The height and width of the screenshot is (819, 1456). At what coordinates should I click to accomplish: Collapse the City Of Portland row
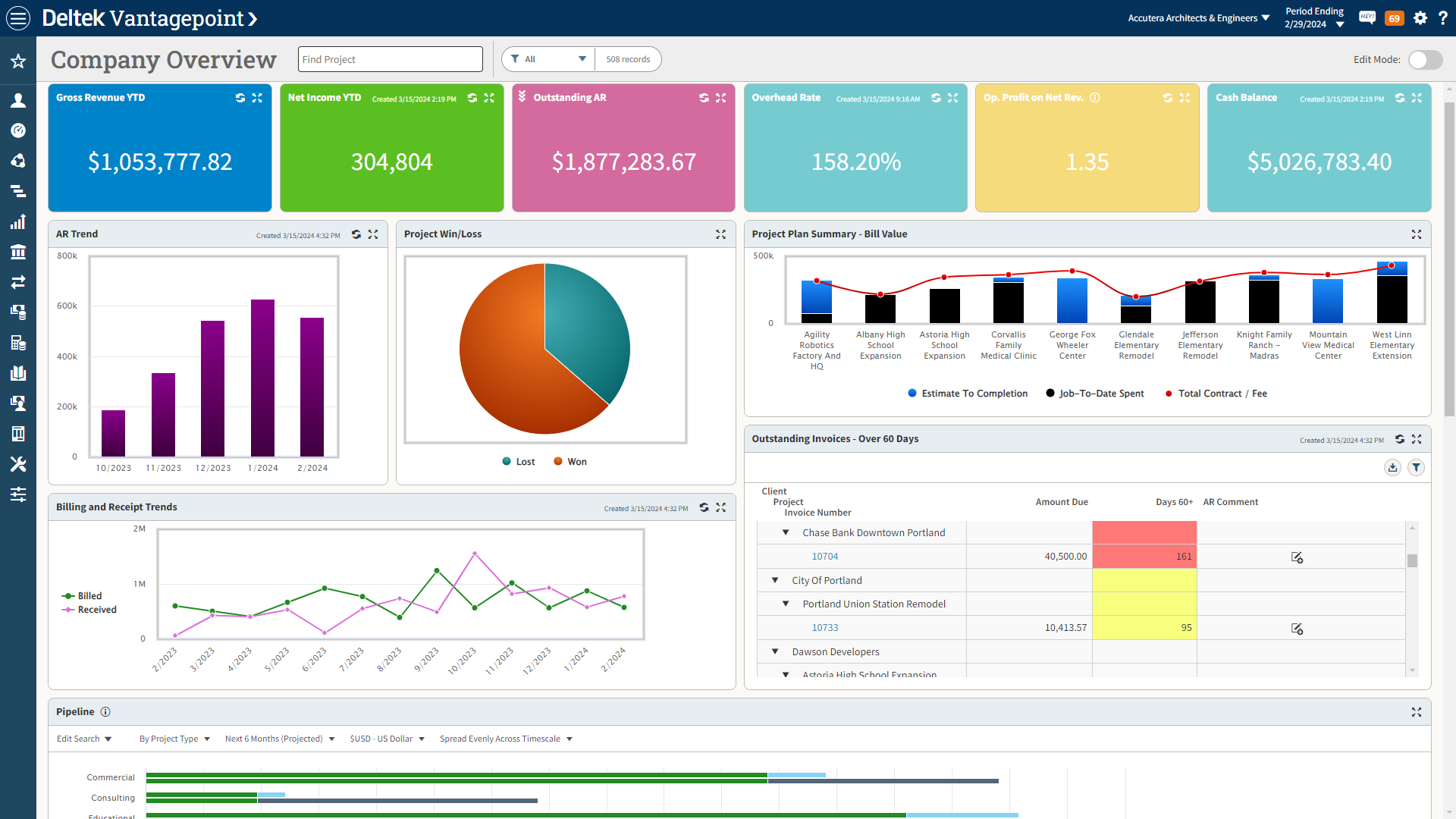click(x=775, y=580)
